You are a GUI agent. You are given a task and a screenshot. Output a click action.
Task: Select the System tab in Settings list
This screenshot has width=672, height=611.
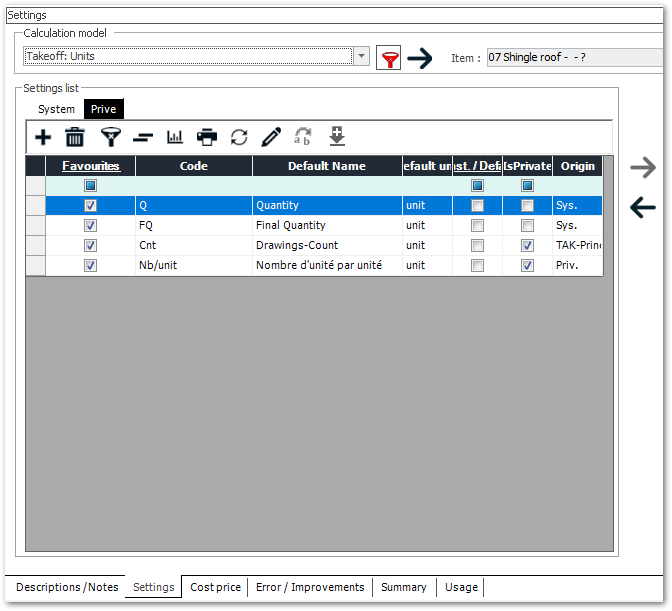[x=56, y=109]
